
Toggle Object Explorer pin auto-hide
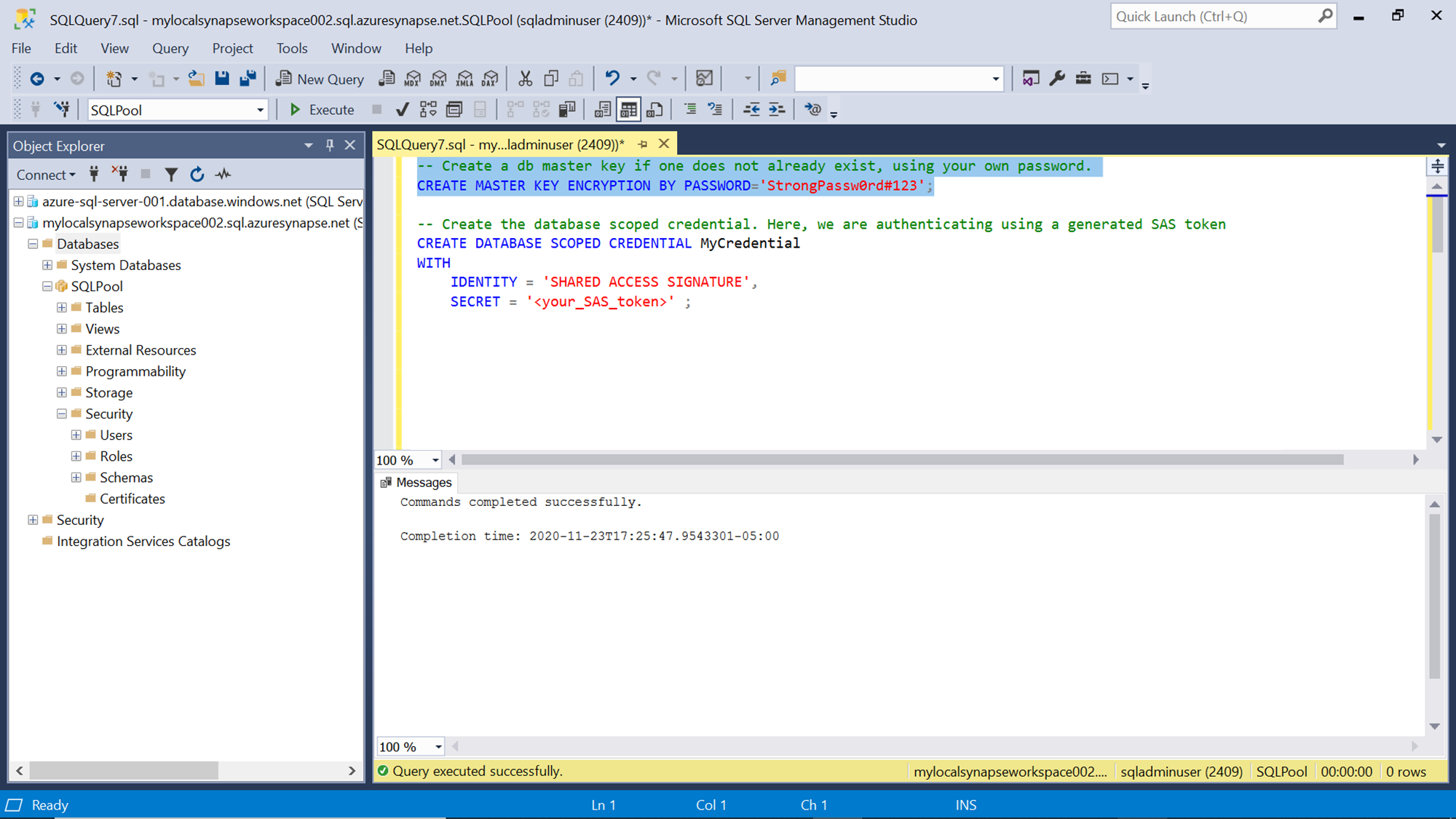click(x=330, y=146)
